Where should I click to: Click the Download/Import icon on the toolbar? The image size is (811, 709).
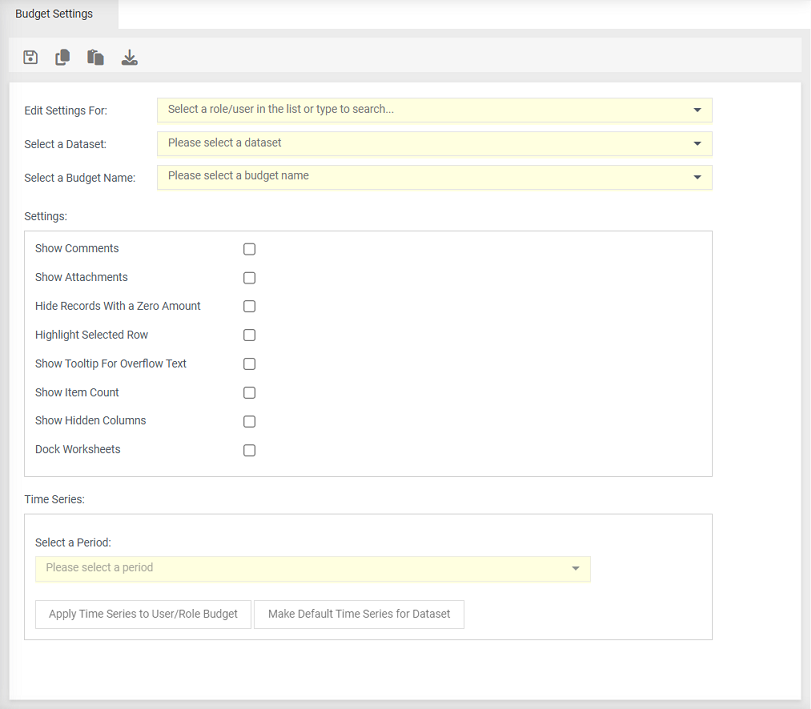pos(129,57)
